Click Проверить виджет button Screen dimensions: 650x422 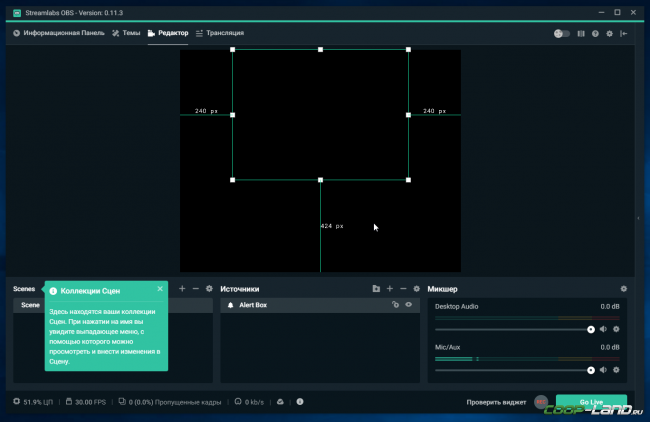[x=496, y=402]
